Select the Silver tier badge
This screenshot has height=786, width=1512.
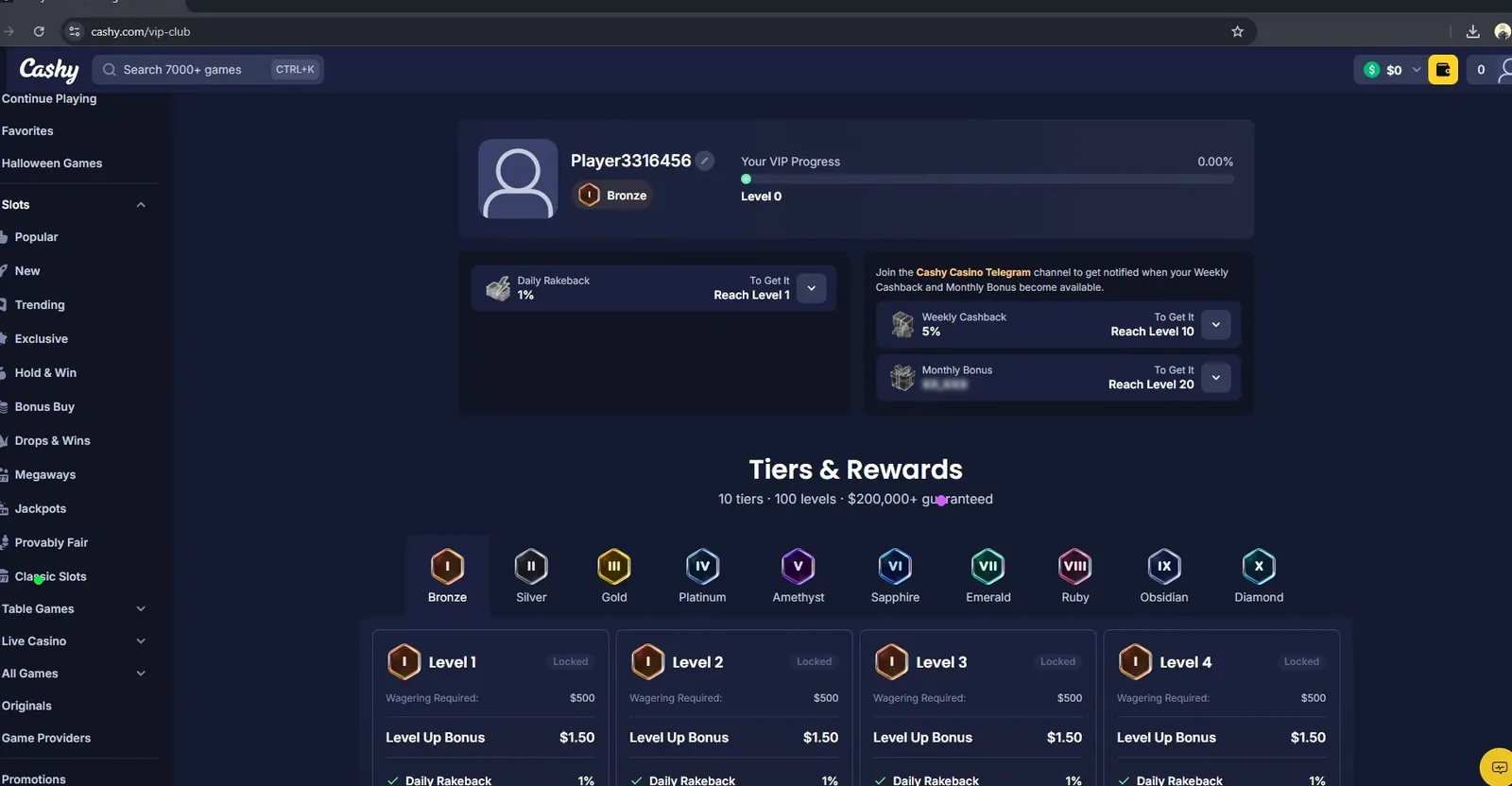point(531,575)
